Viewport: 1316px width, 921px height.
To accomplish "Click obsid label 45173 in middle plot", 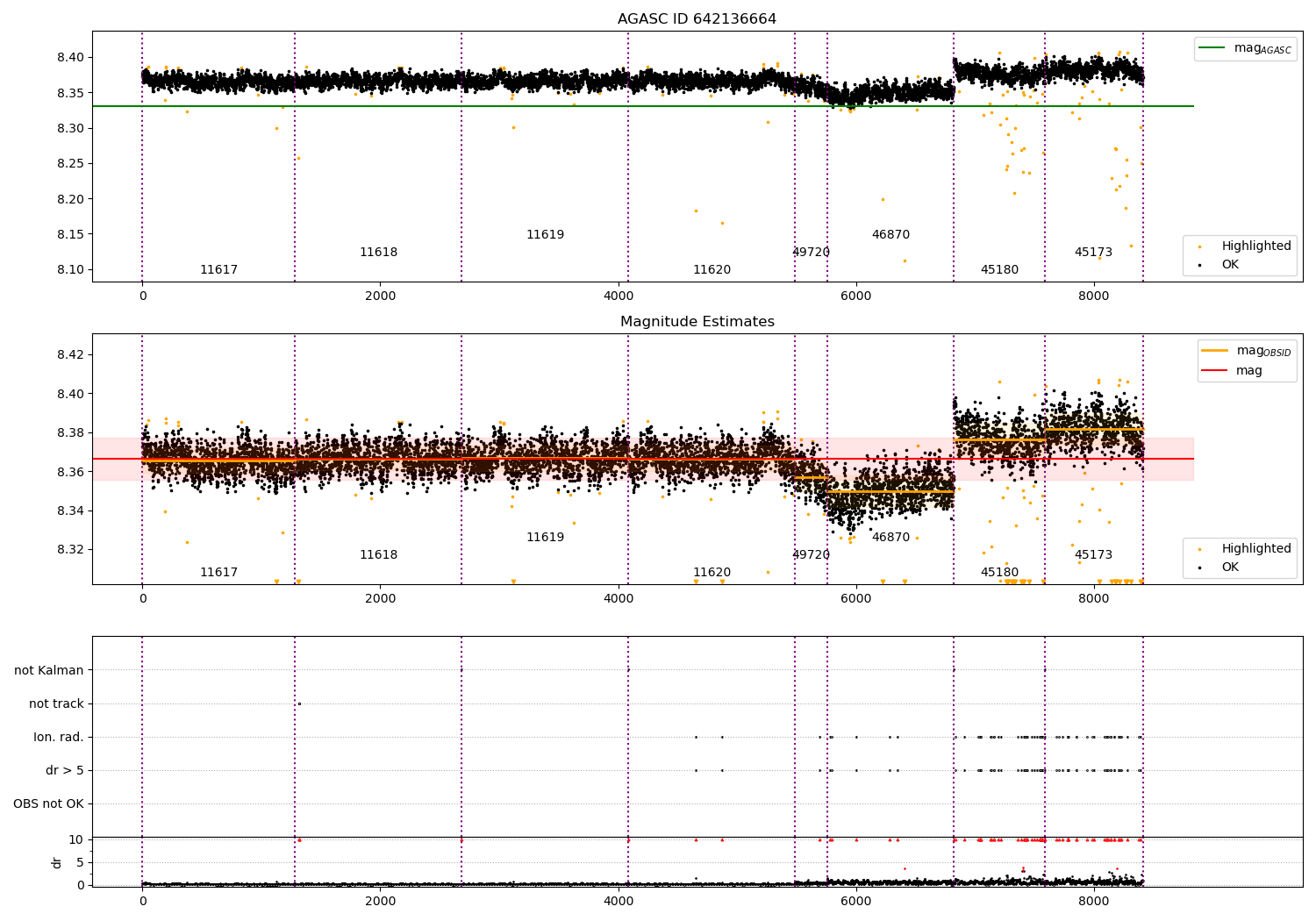I will coord(1093,555).
